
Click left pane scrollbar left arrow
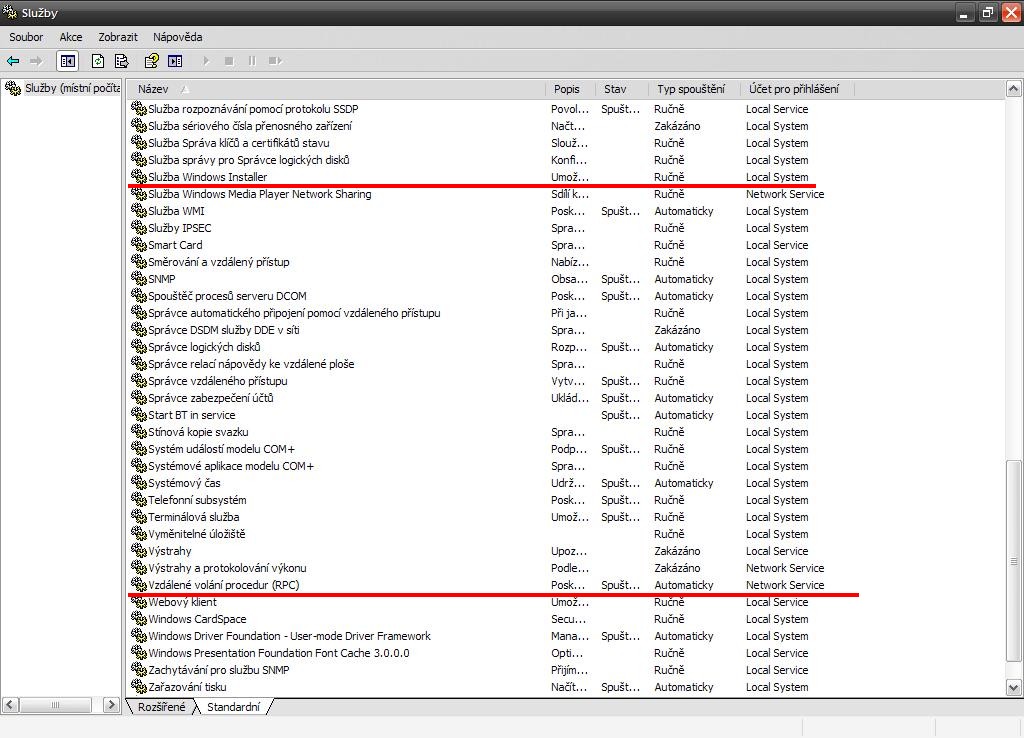tap(10, 705)
